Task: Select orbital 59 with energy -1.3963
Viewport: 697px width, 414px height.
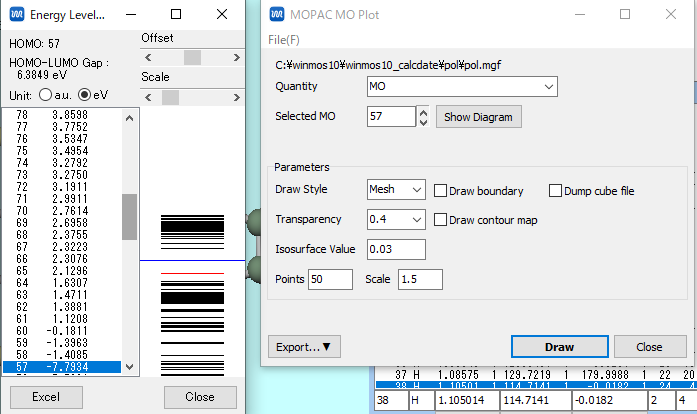Action: [x=62, y=343]
